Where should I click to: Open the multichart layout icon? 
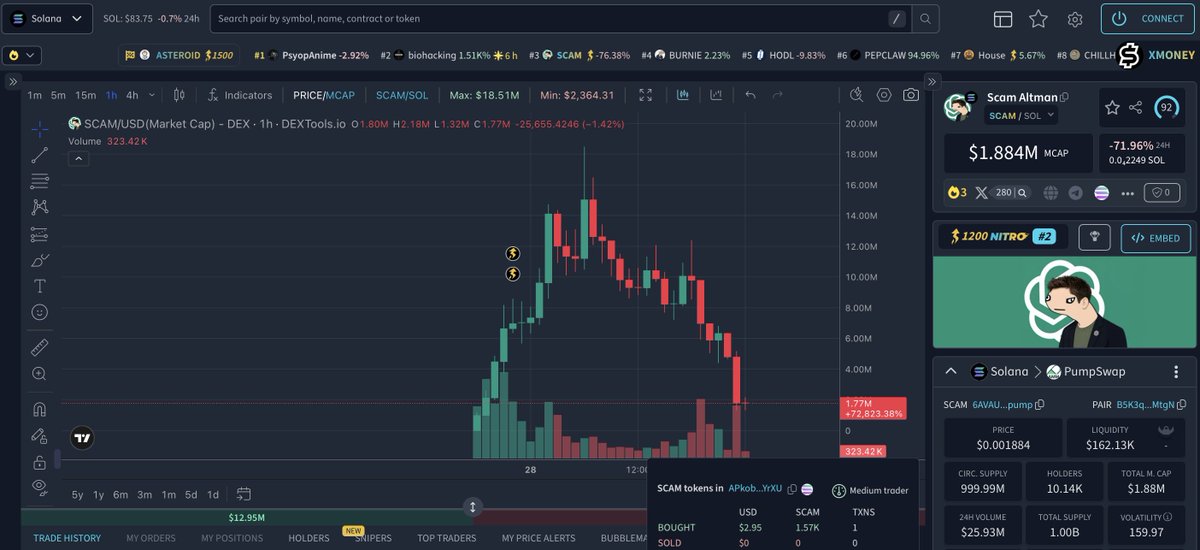coord(1003,19)
